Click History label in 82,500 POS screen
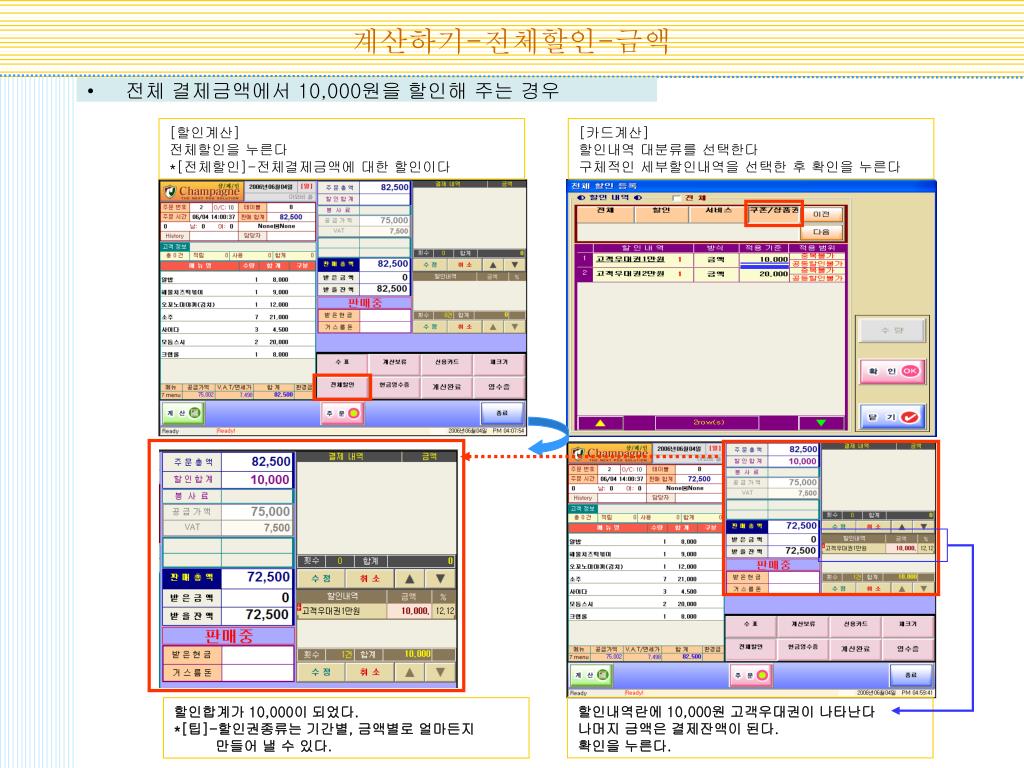 pos(175,236)
